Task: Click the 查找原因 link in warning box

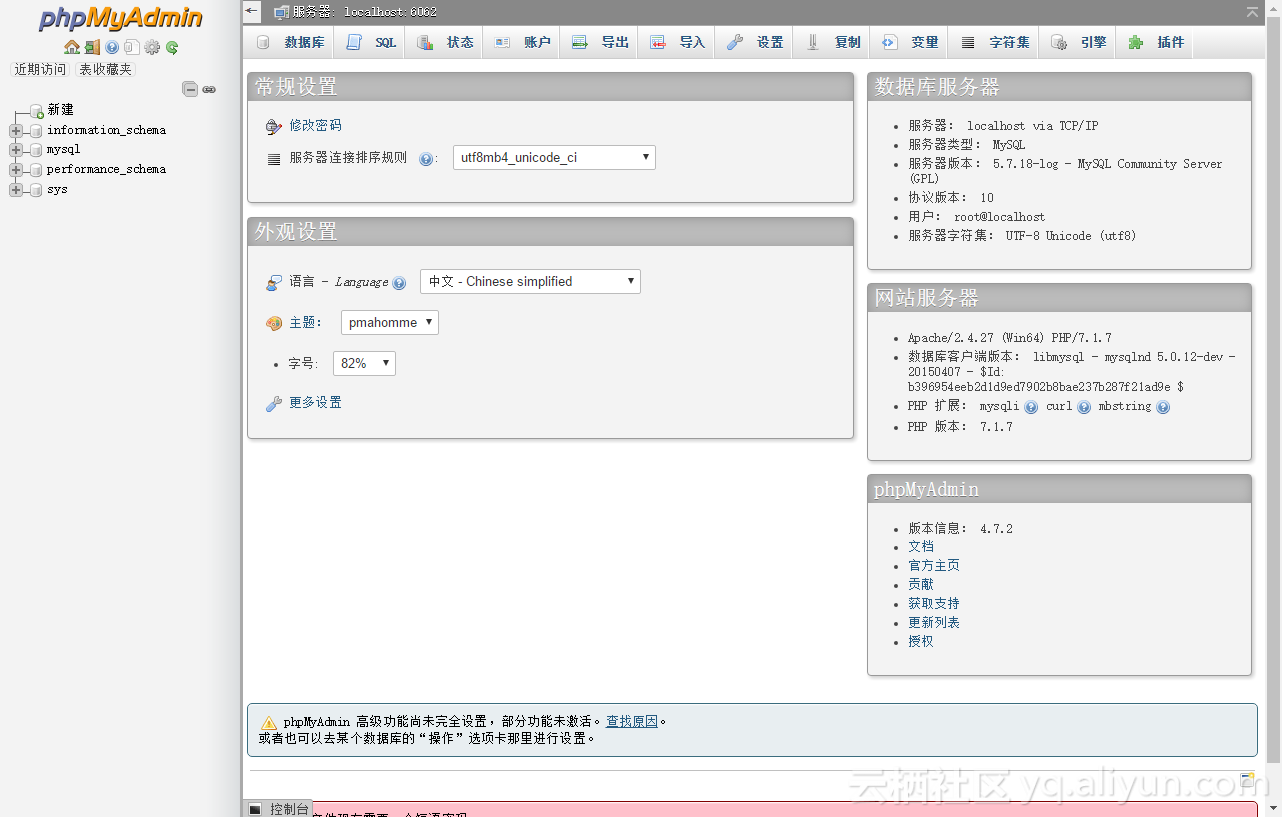Action: tap(632, 721)
